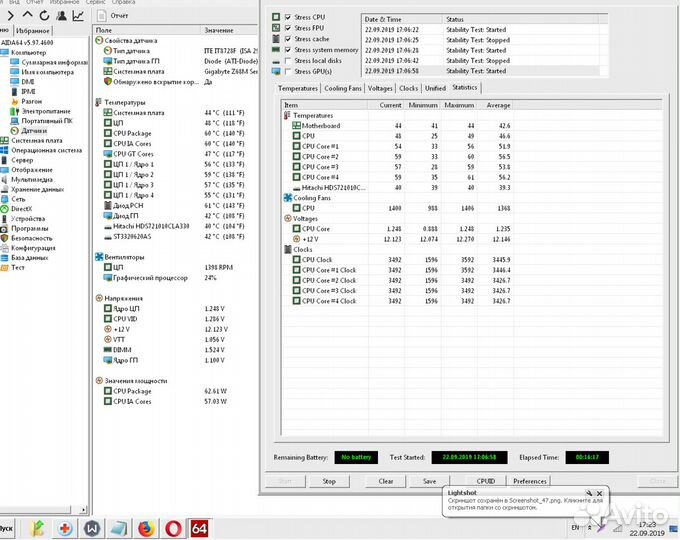Uncheck the Stress cache checkbox
This screenshot has width=680, height=540.
point(288,39)
